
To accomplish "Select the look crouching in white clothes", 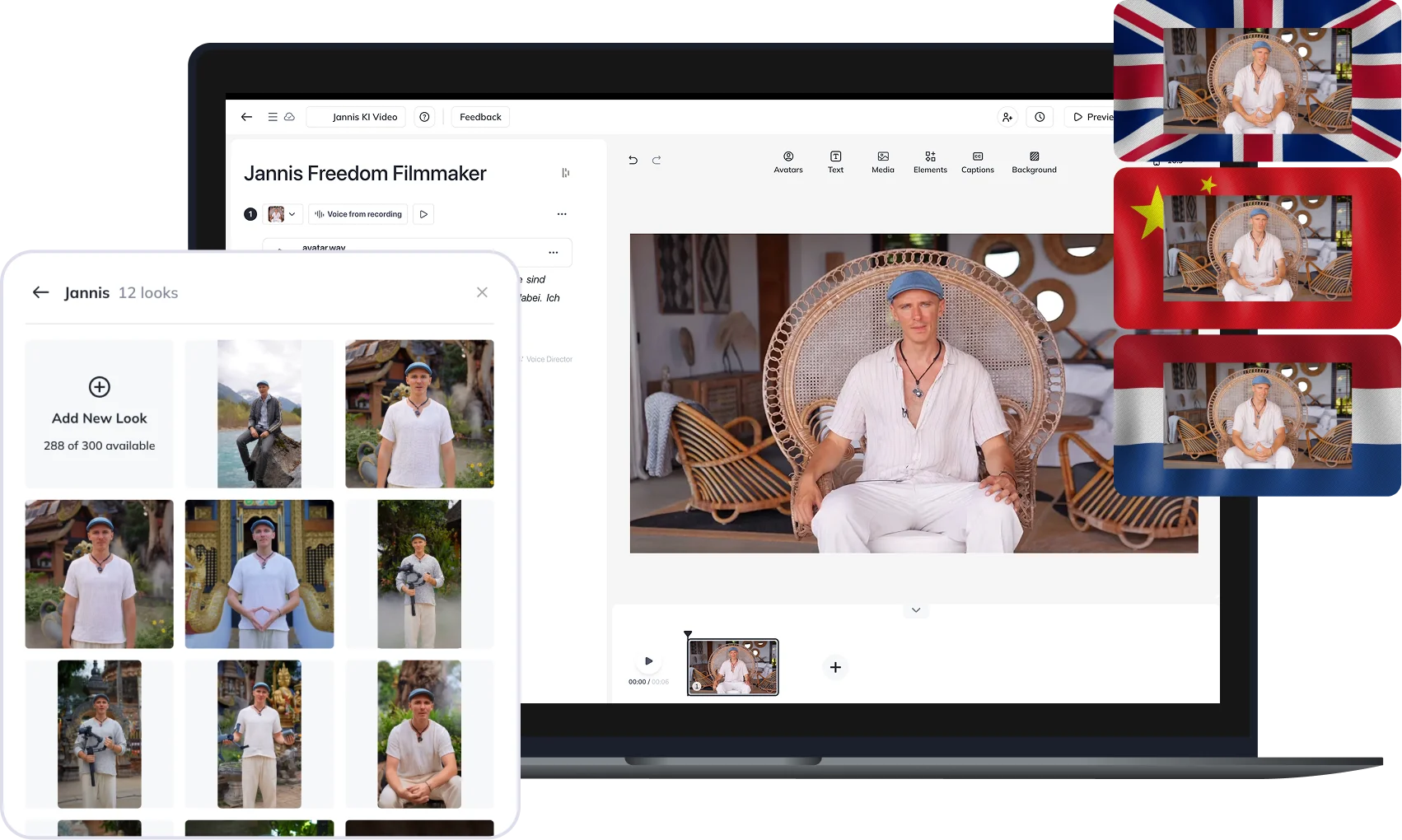I will tap(419, 734).
